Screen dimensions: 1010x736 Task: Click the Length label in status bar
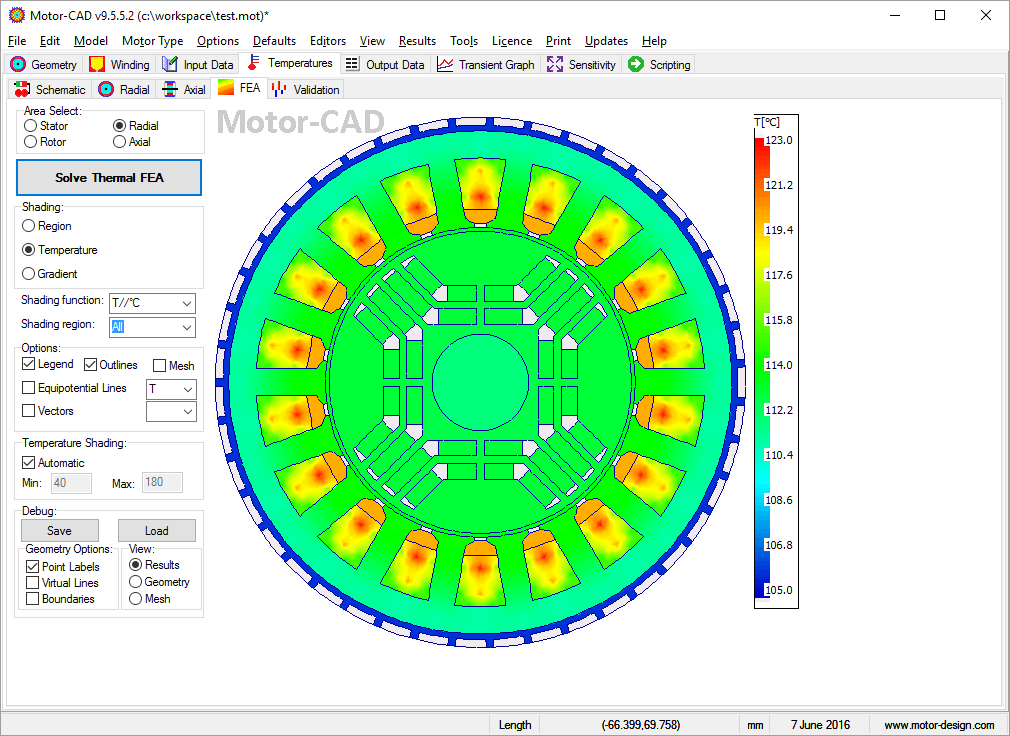515,724
